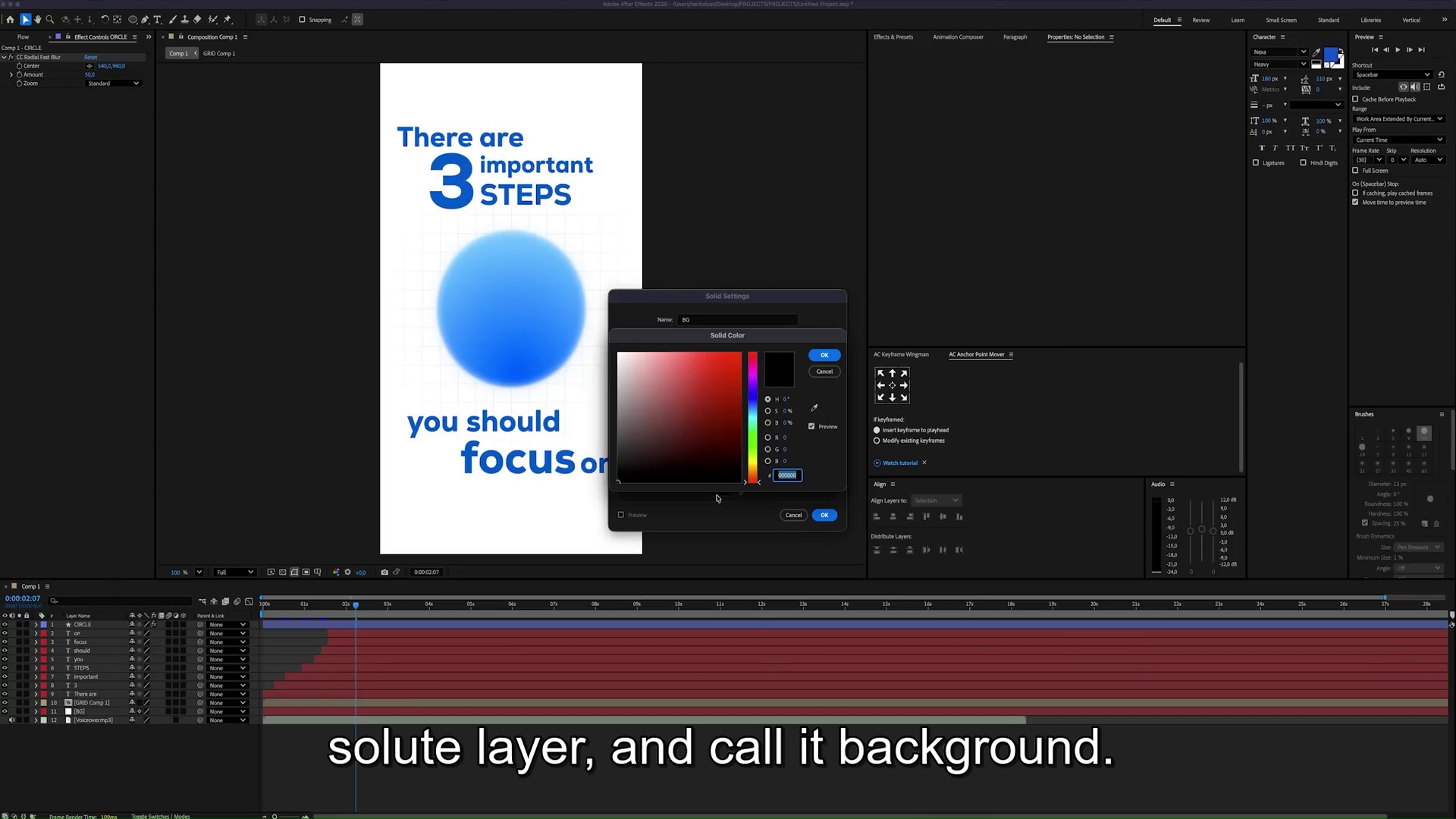Select the Ellipse shape tool
This screenshot has height=819, width=1456.
coord(133,20)
